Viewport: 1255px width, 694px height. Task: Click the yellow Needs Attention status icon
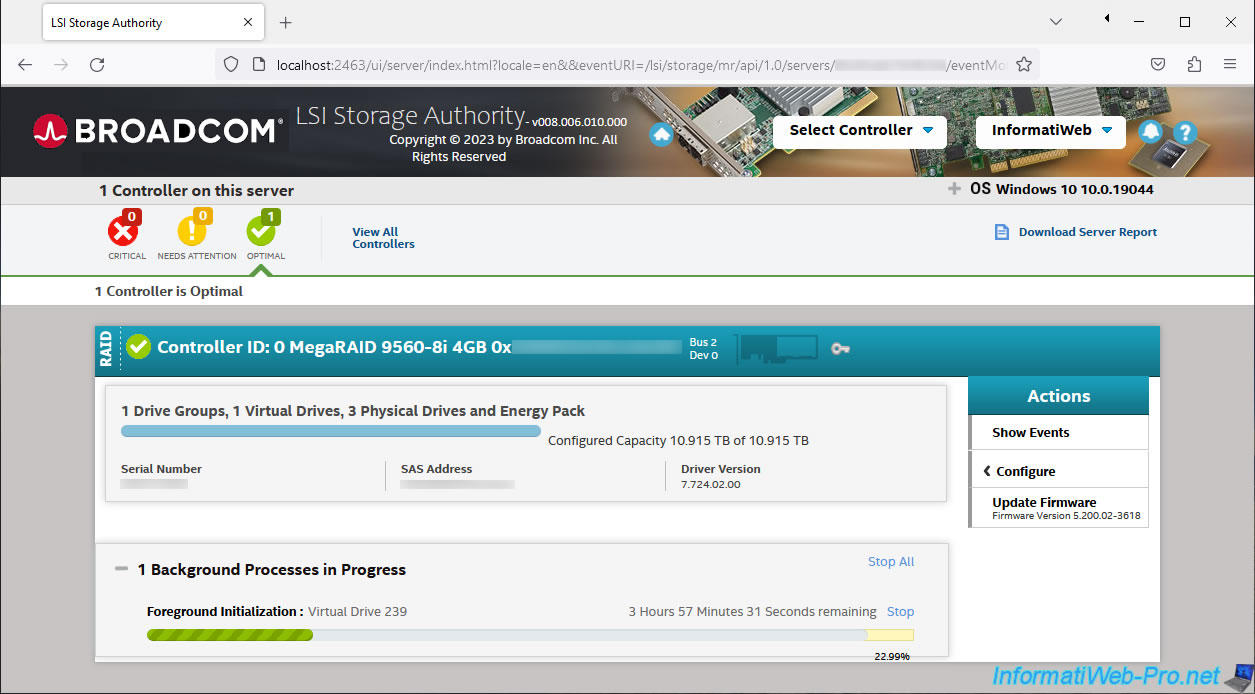point(194,230)
